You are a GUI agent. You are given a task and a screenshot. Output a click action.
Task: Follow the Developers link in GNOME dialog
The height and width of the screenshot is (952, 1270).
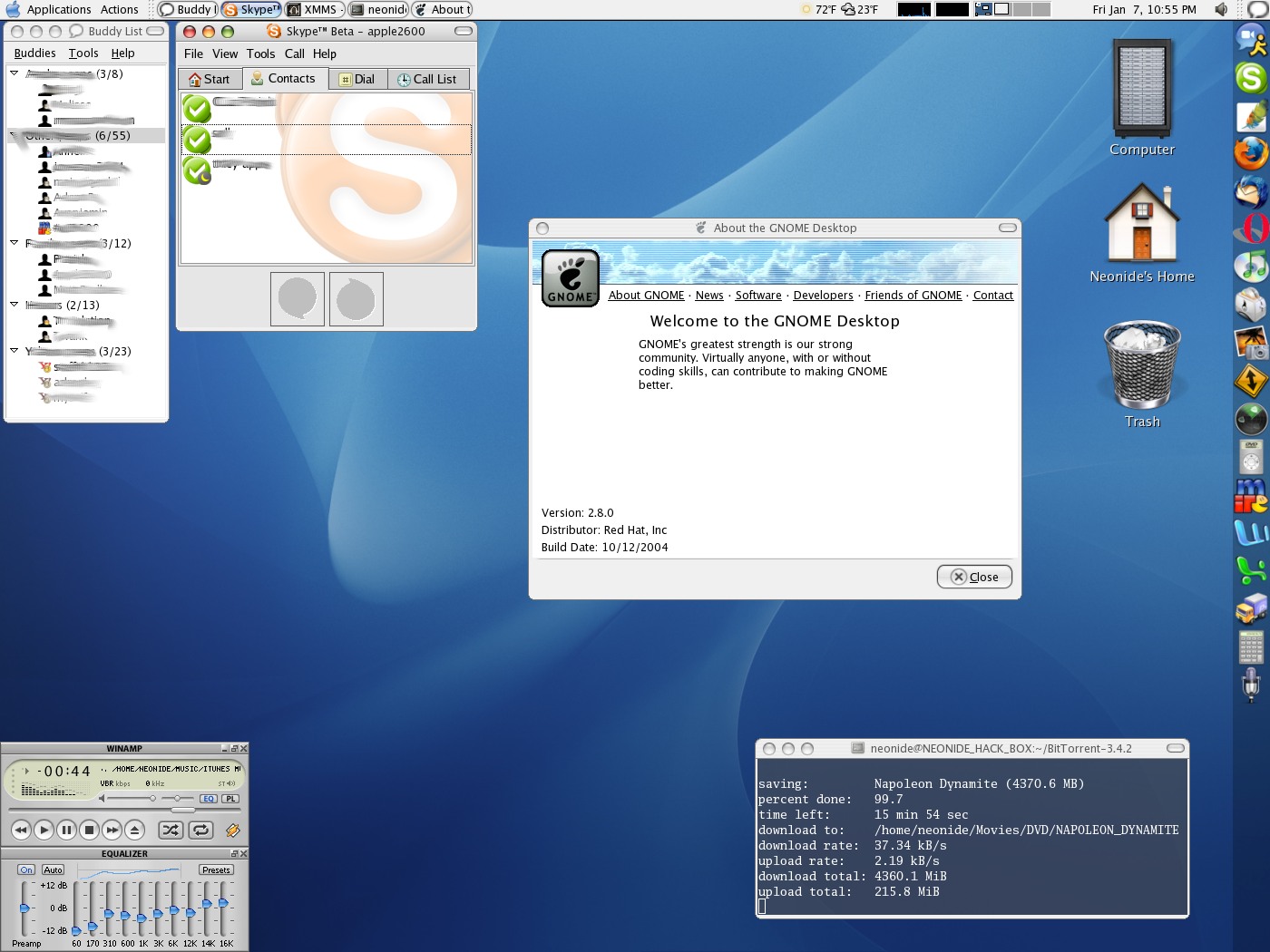(x=823, y=296)
